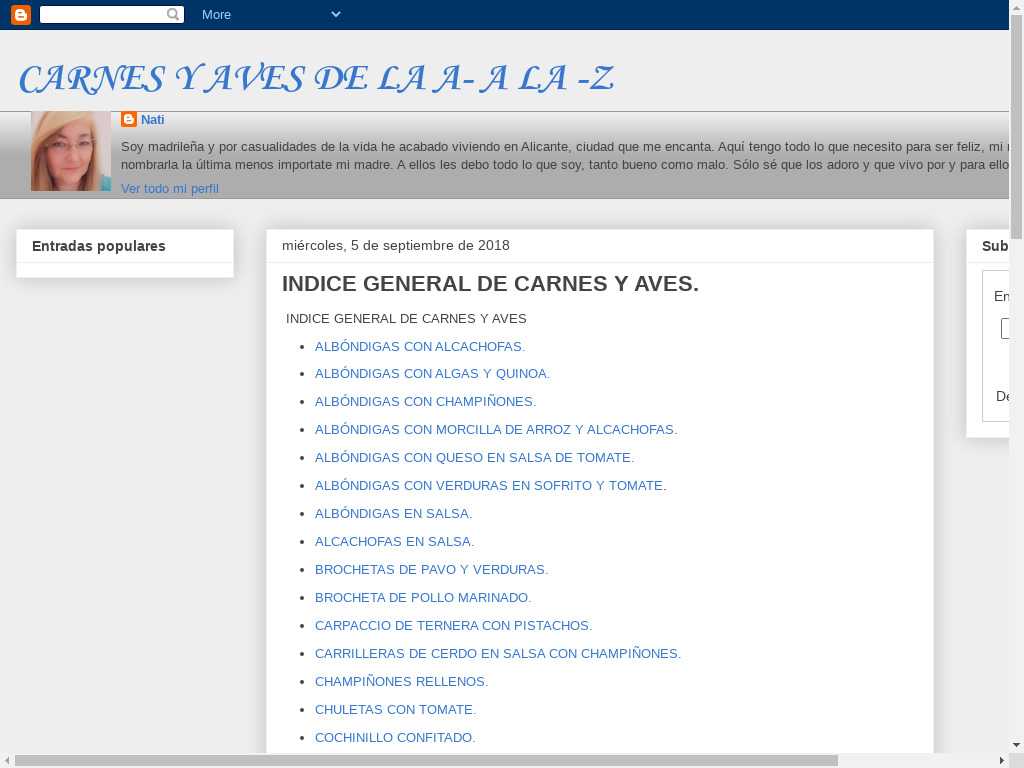Click the Nati author name link

click(152, 119)
